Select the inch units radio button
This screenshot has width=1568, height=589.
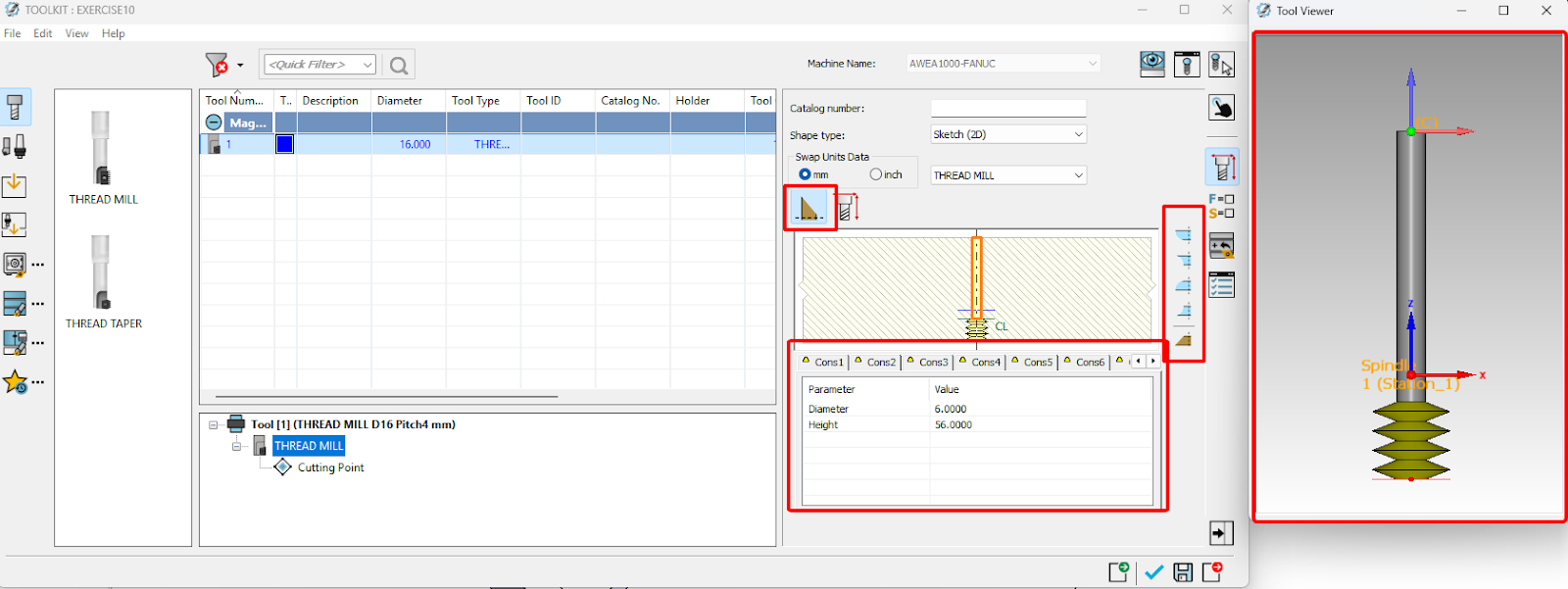[x=876, y=174]
